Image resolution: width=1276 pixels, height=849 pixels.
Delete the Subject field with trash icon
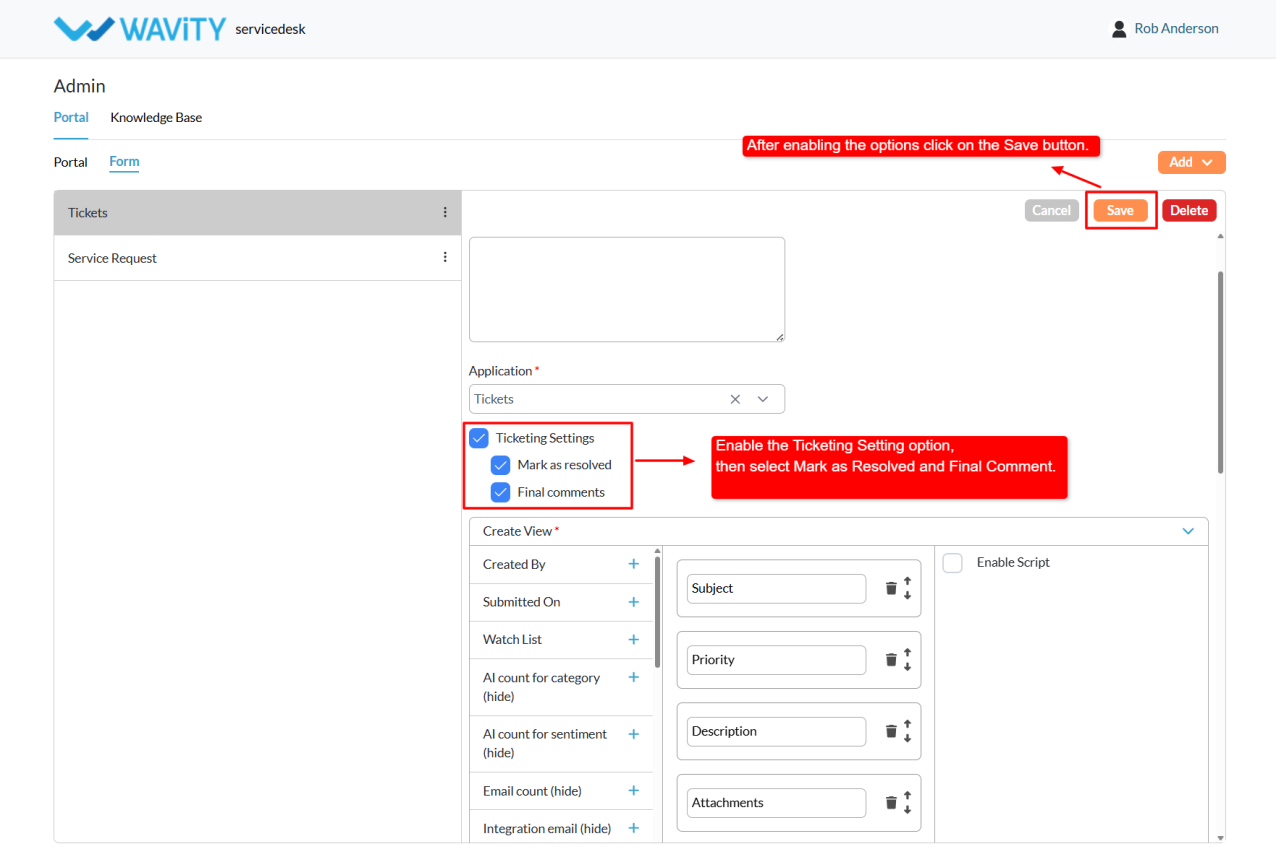coord(891,588)
